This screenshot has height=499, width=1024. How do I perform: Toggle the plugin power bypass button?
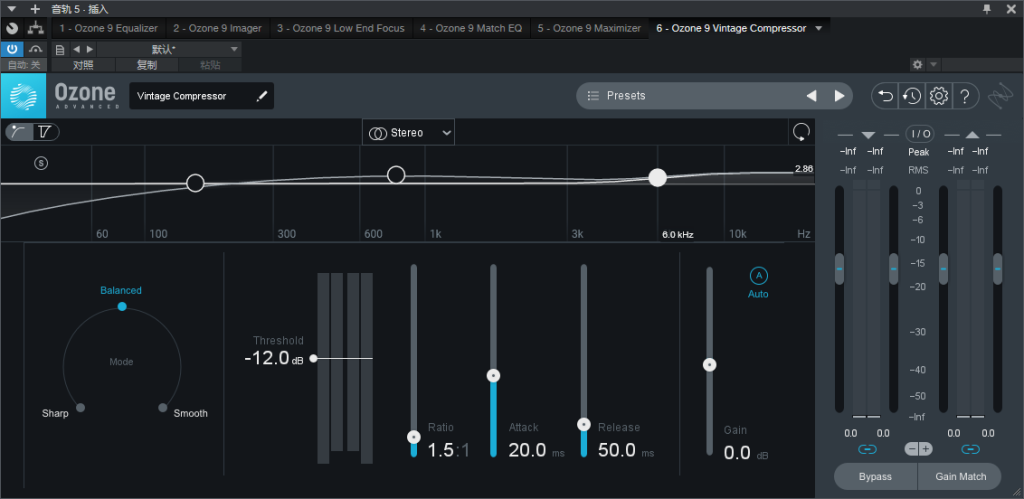pyautogui.click(x=12, y=49)
